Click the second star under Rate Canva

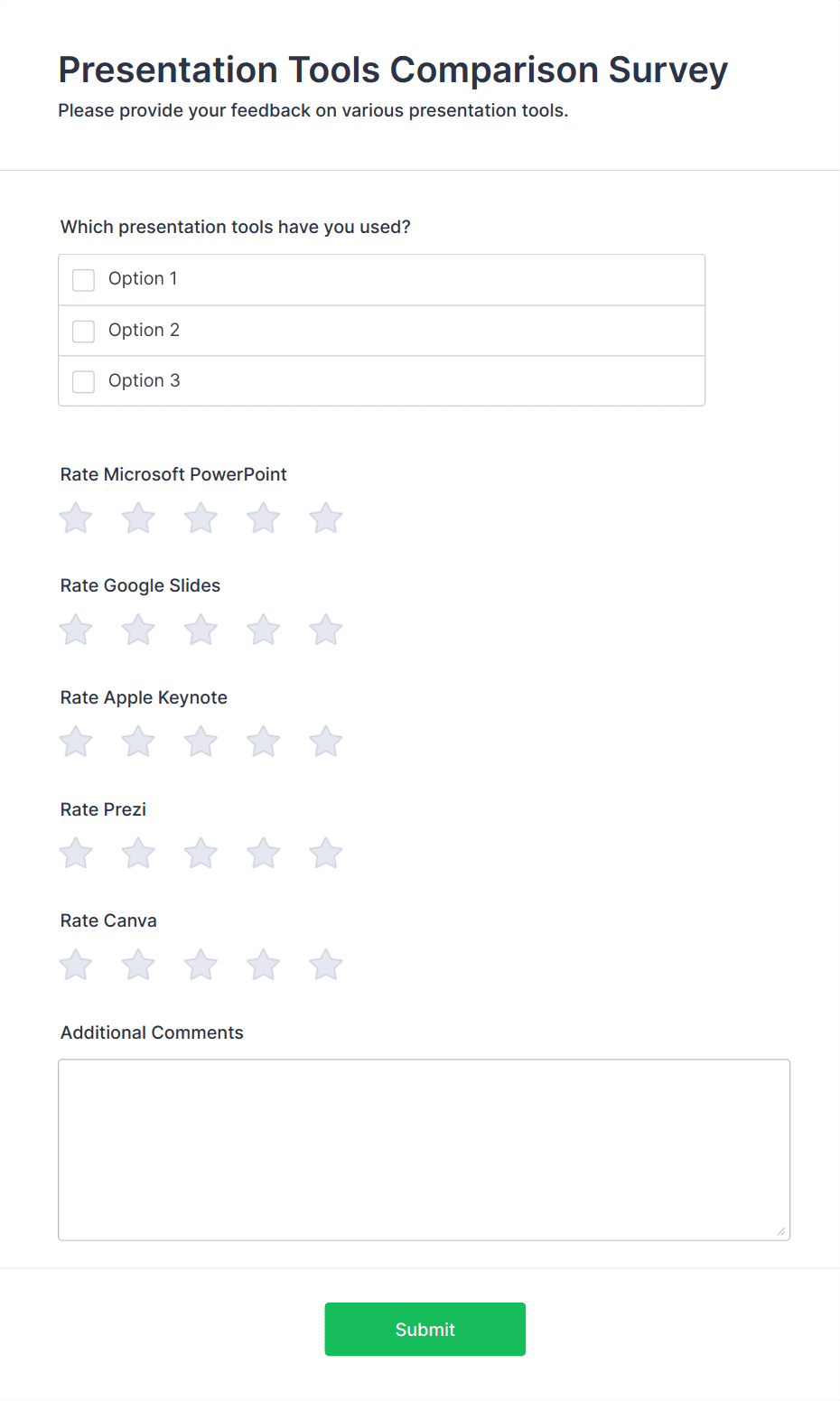tap(138, 966)
